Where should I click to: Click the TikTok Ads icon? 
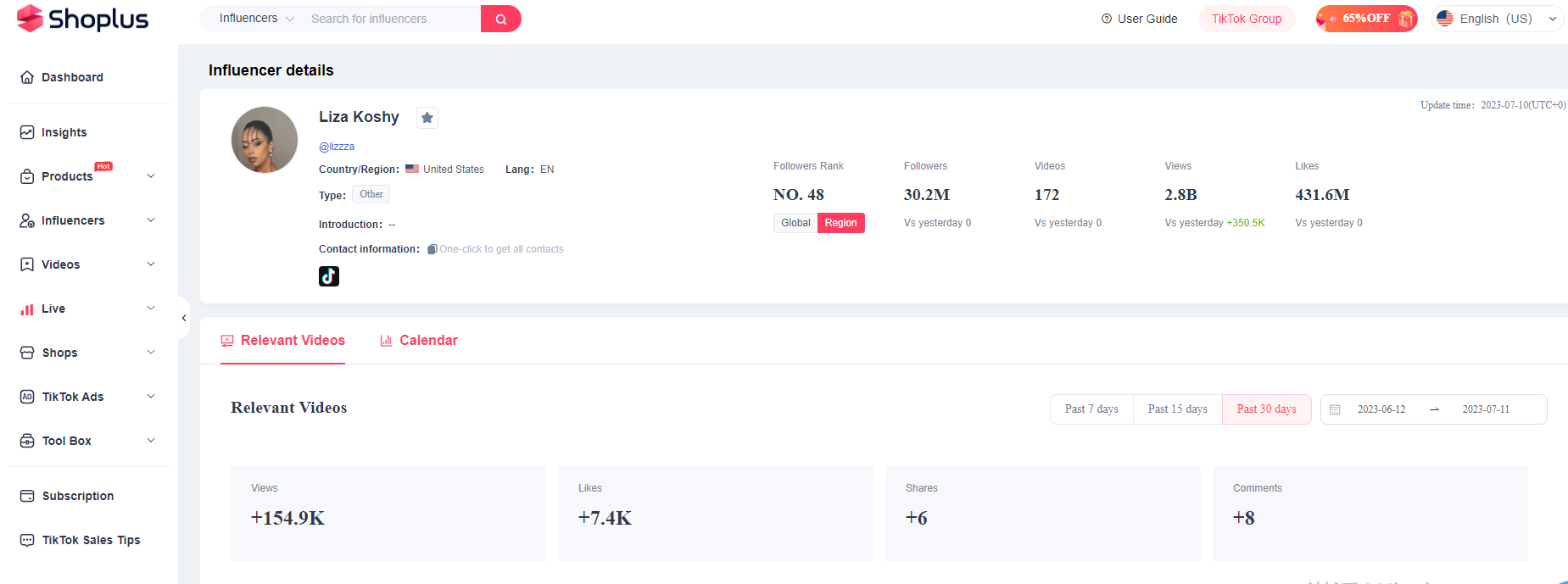(x=27, y=397)
